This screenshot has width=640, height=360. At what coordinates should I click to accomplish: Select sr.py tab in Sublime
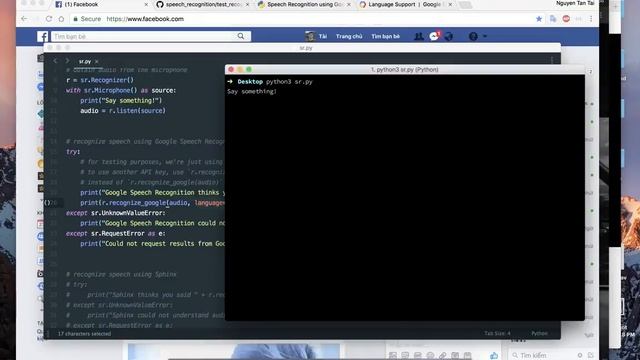click(85, 61)
